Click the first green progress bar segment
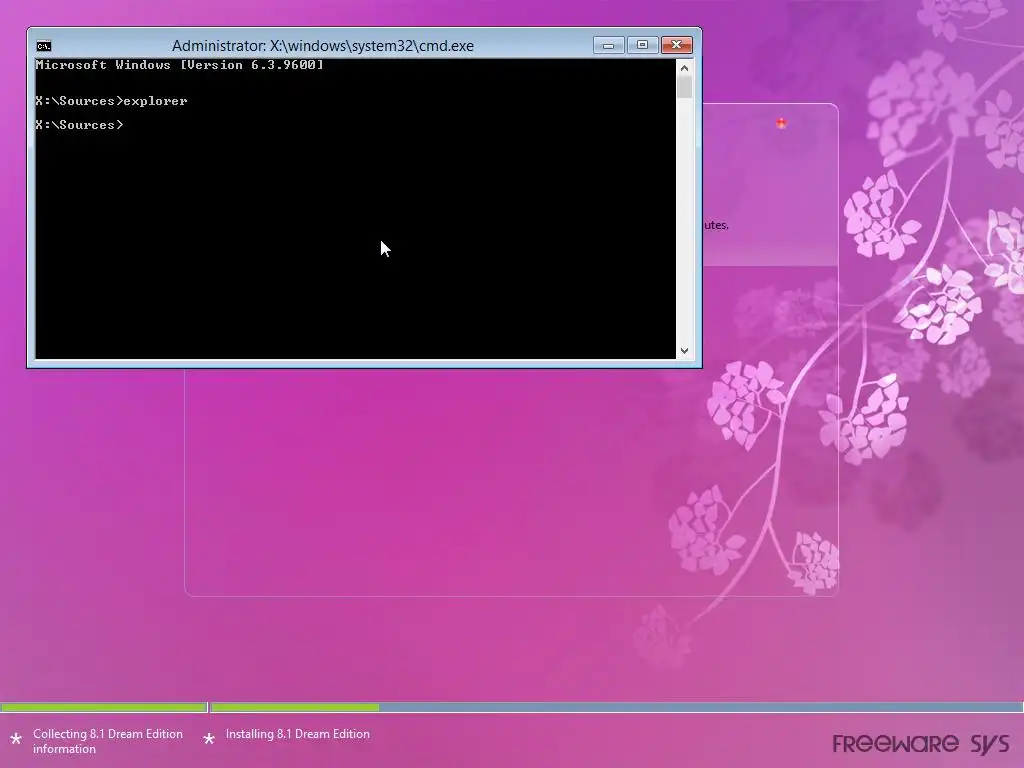 tap(103, 707)
